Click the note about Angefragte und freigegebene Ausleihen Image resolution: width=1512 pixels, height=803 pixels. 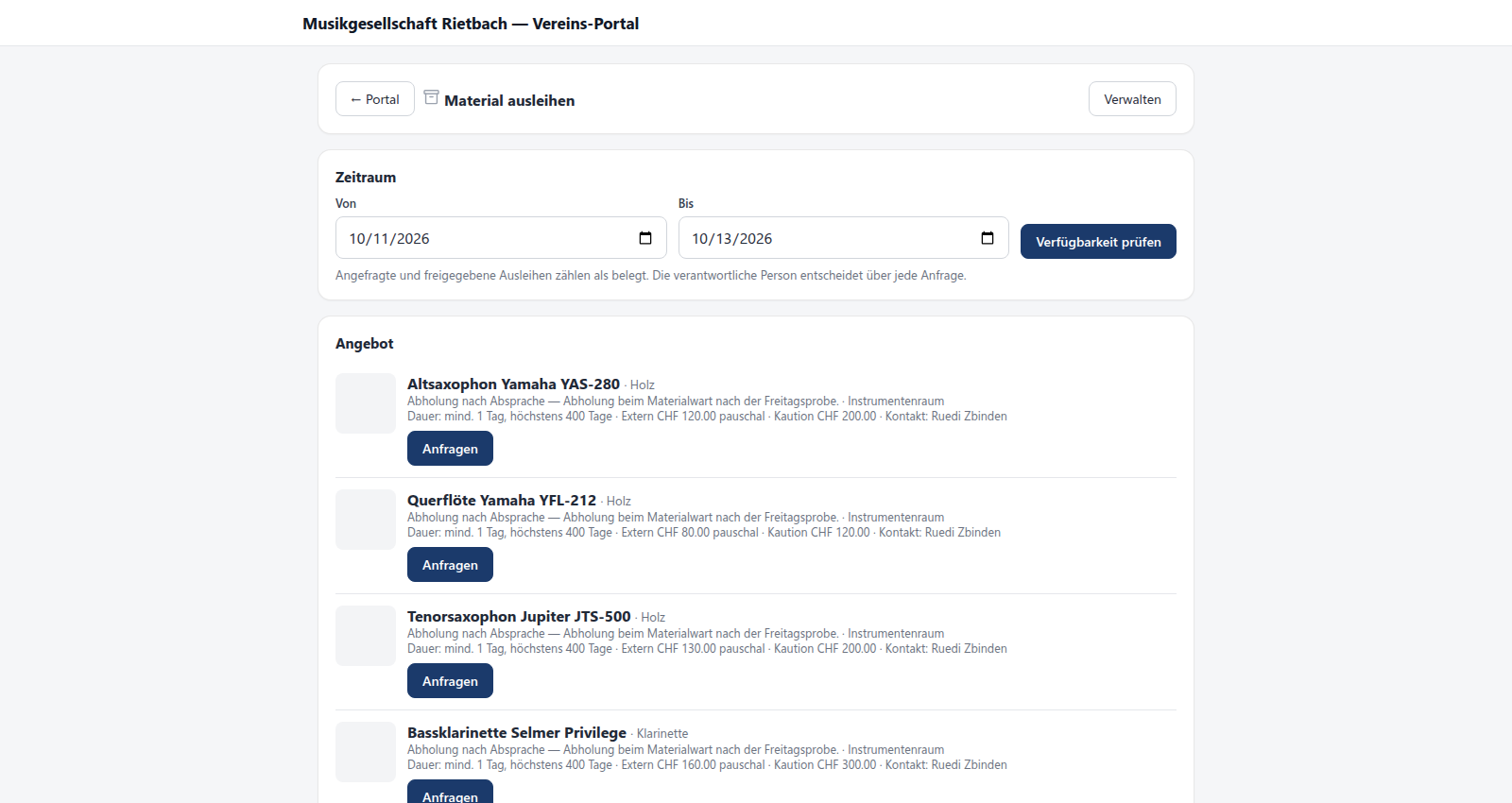coord(651,276)
